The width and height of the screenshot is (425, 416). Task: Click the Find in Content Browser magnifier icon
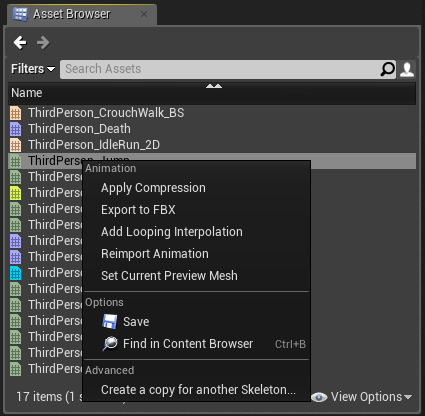pos(110,344)
